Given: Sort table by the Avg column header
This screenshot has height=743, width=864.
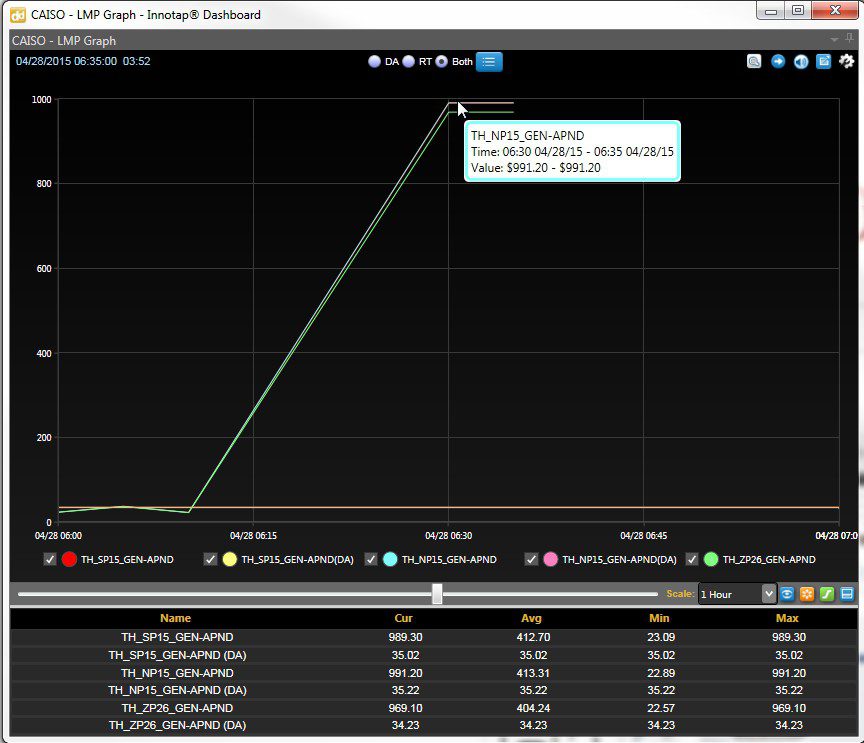Looking at the screenshot, I should pyautogui.click(x=532, y=618).
